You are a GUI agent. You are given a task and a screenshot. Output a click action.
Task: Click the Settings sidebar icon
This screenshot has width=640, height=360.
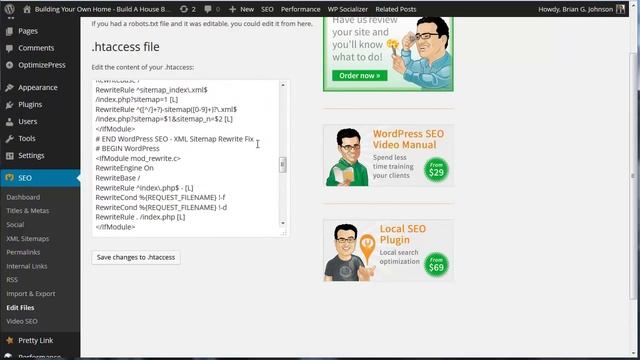[x=9, y=156]
